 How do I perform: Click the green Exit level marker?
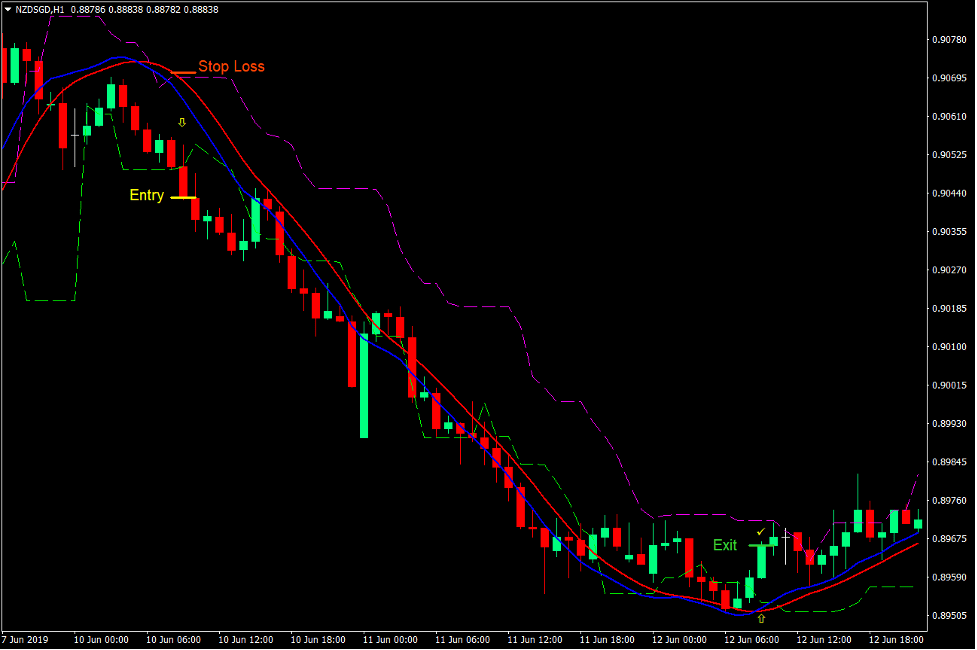click(757, 546)
